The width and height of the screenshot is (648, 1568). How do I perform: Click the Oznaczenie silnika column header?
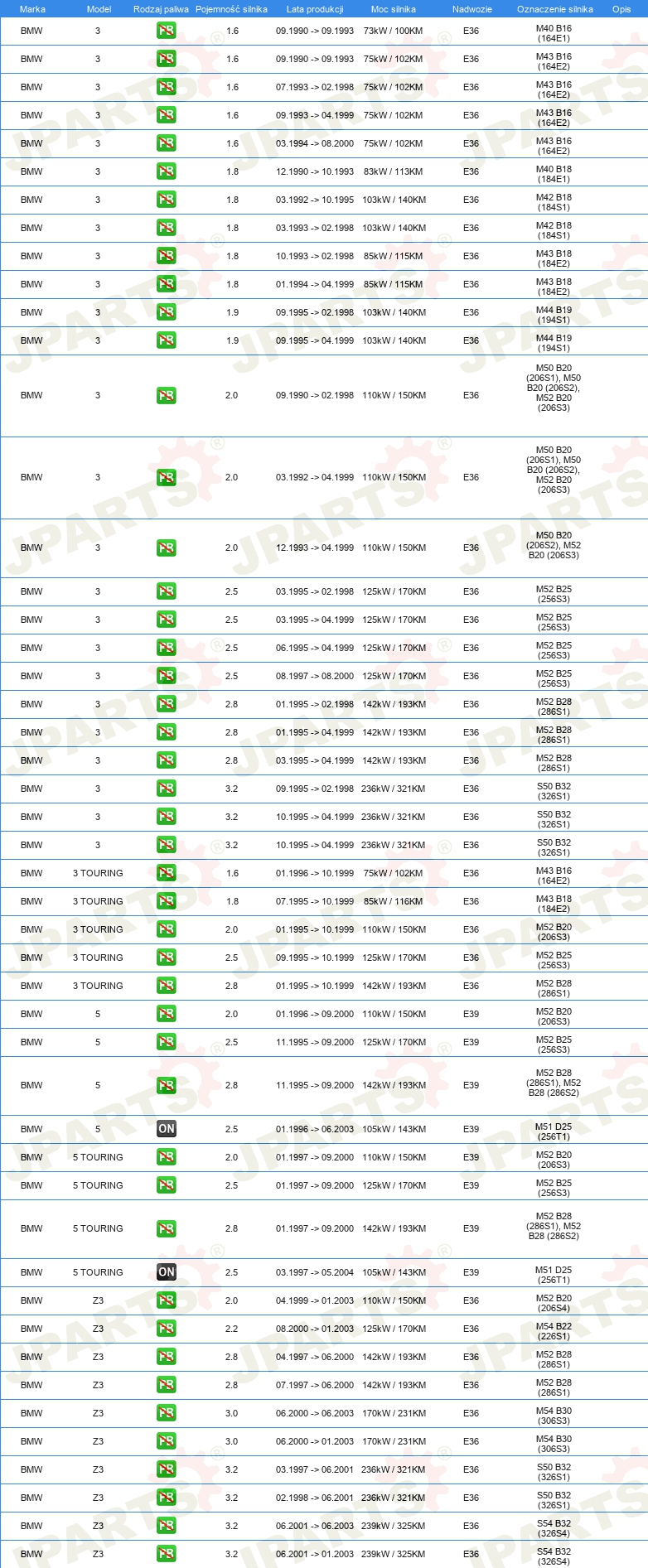pyautogui.click(x=555, y=9)
